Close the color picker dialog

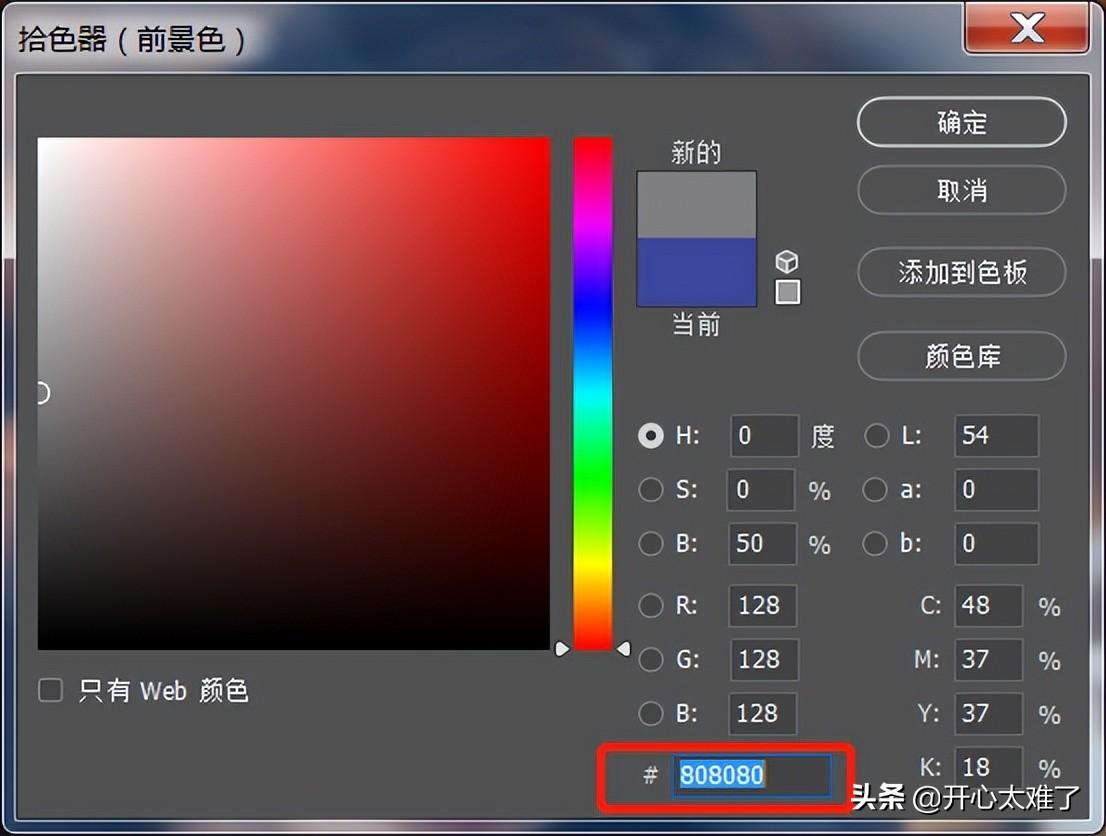(1026, 28)
